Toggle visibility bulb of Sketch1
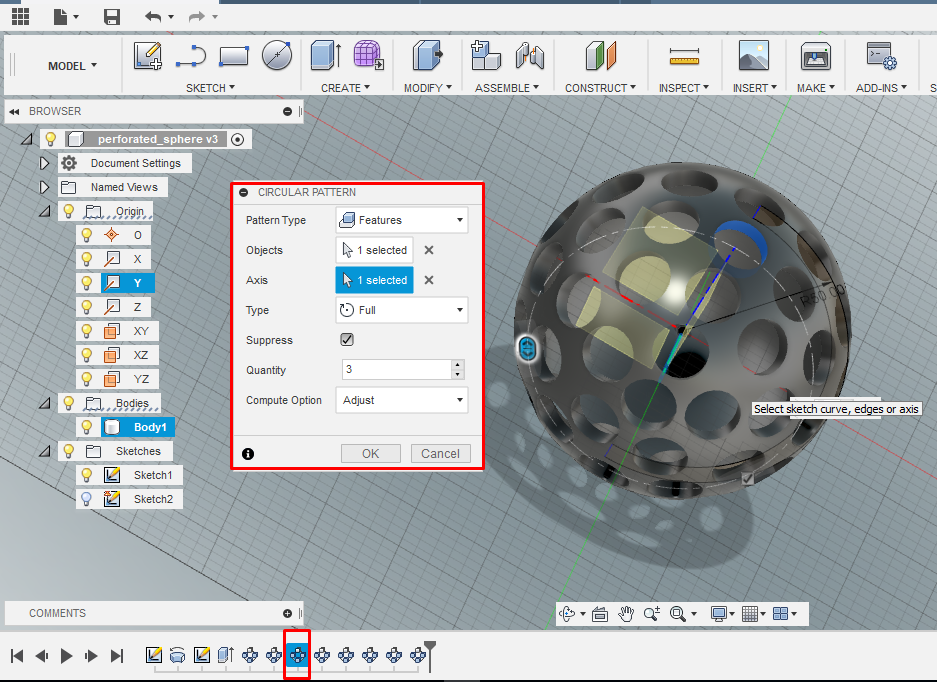Image resolution: width=937 pixels, height=682 pixels. pos(87,475)
